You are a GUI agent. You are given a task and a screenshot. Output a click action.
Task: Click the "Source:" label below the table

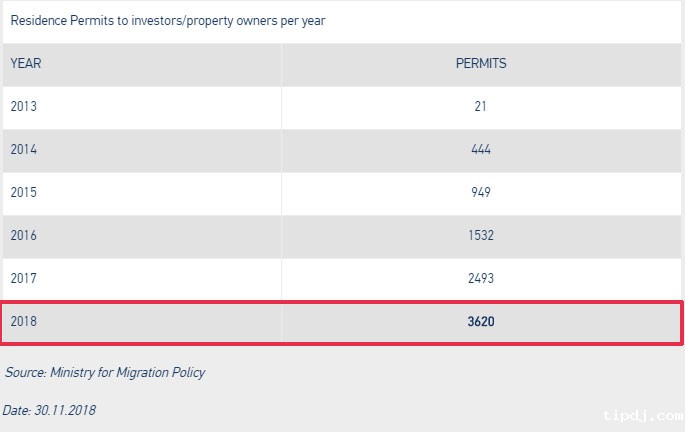[26, 373]
